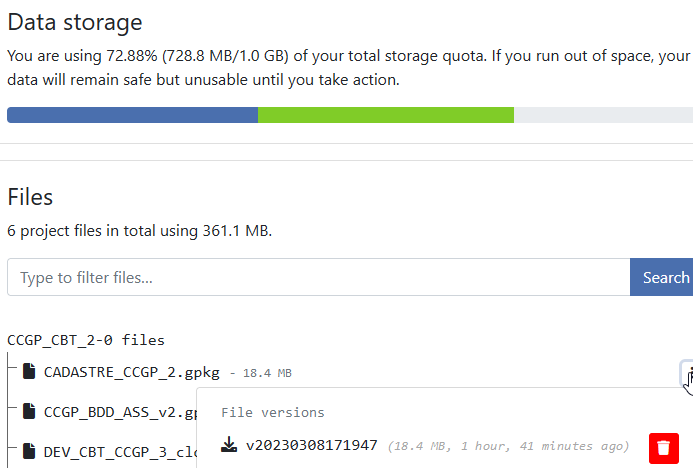Screen dimensions: 693x468
Task: Toggle versions info button for CADASTRE file
Action: point(688,374)
